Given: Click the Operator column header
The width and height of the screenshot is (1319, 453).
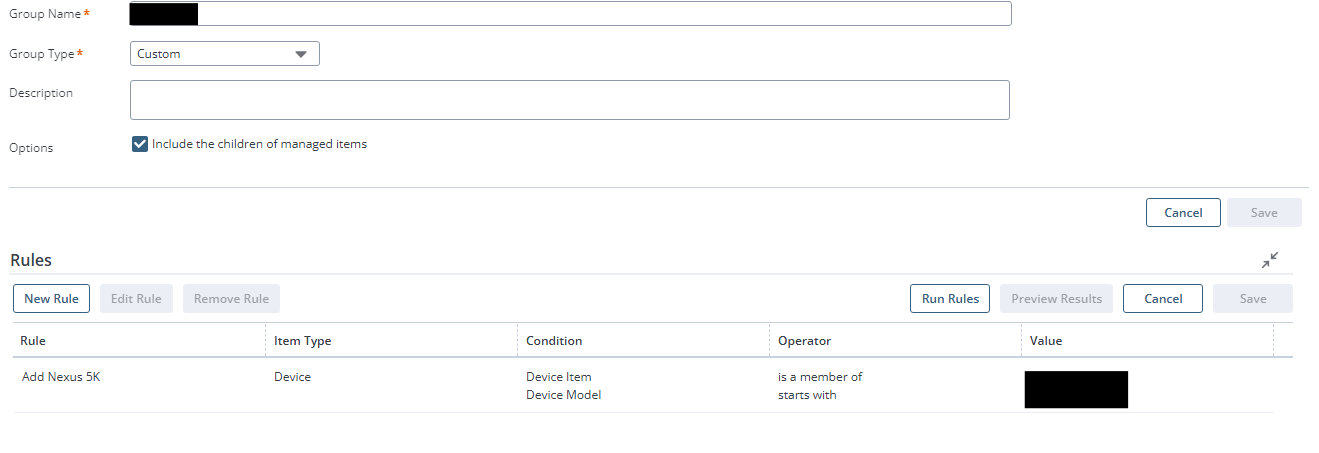Looking at the screenshot, I should click(x=804, y=341).
